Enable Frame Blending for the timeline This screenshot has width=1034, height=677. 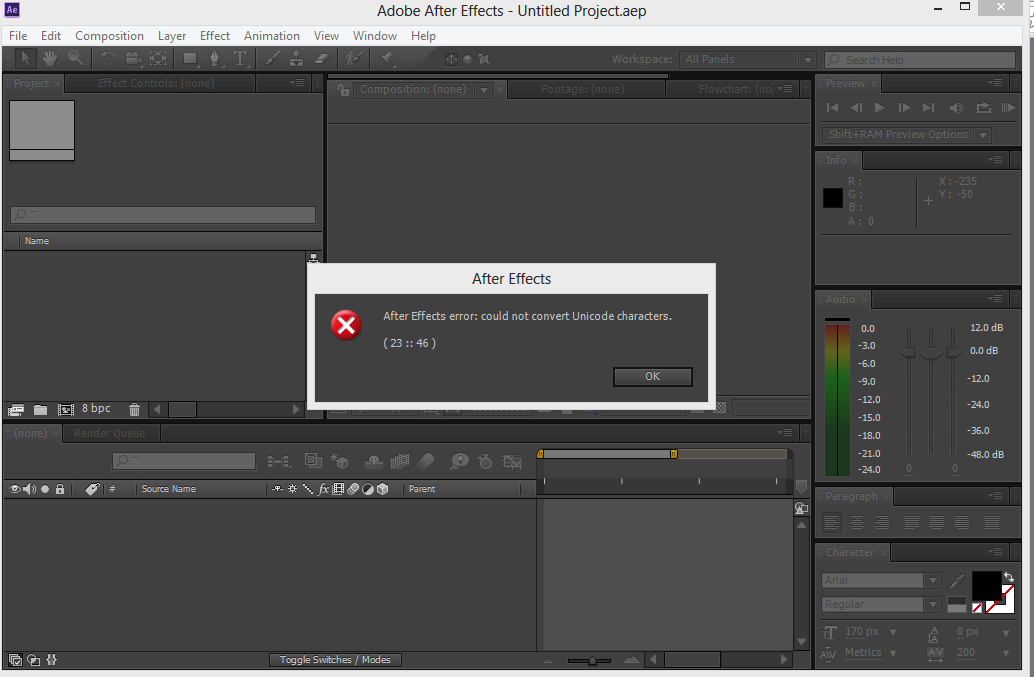[x=400, y=461]
